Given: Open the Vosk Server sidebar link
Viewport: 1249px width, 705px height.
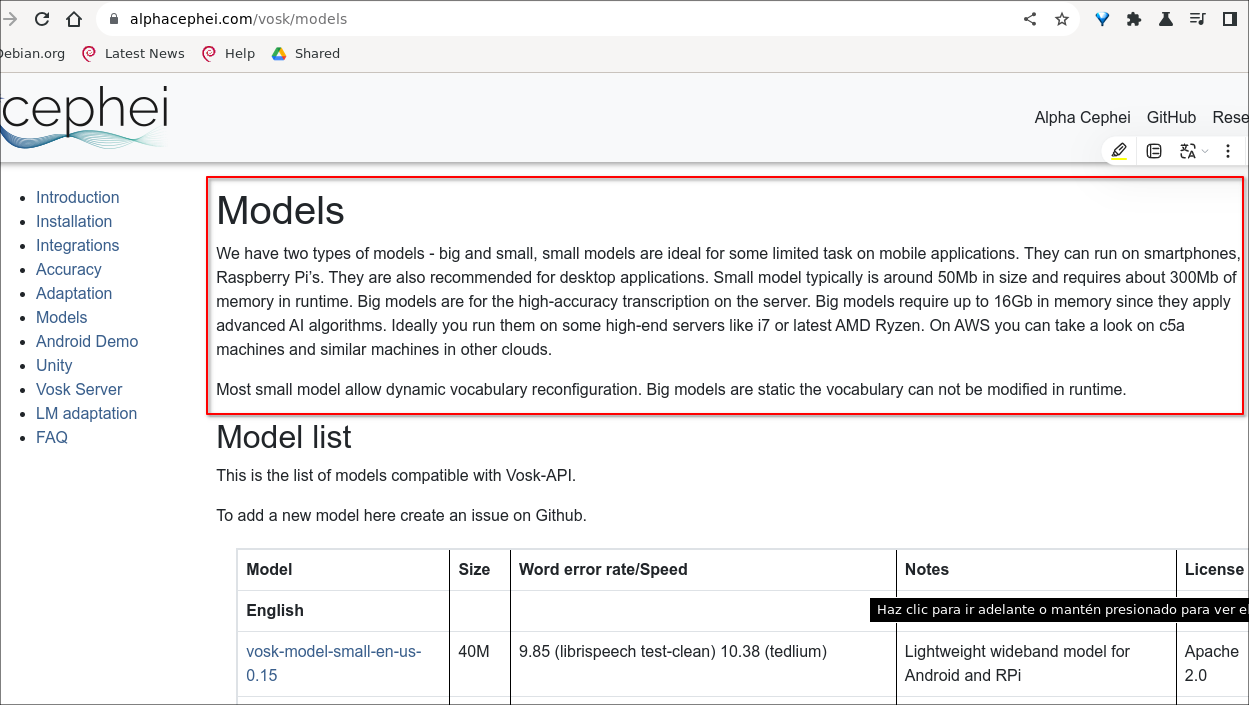Looking at the screenshot, I should [x=79, y=389].
